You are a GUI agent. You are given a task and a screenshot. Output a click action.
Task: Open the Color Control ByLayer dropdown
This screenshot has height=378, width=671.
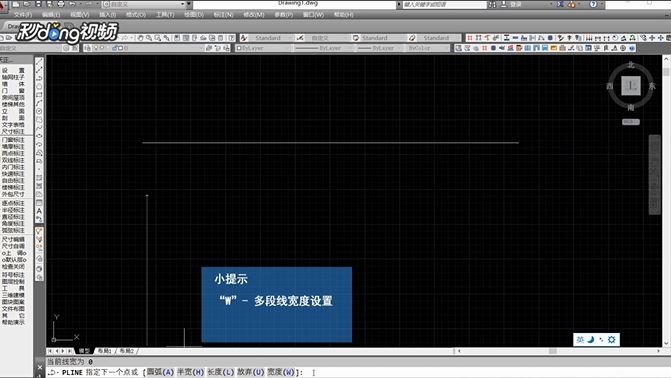pyautogui.click(x=264, y=48)
